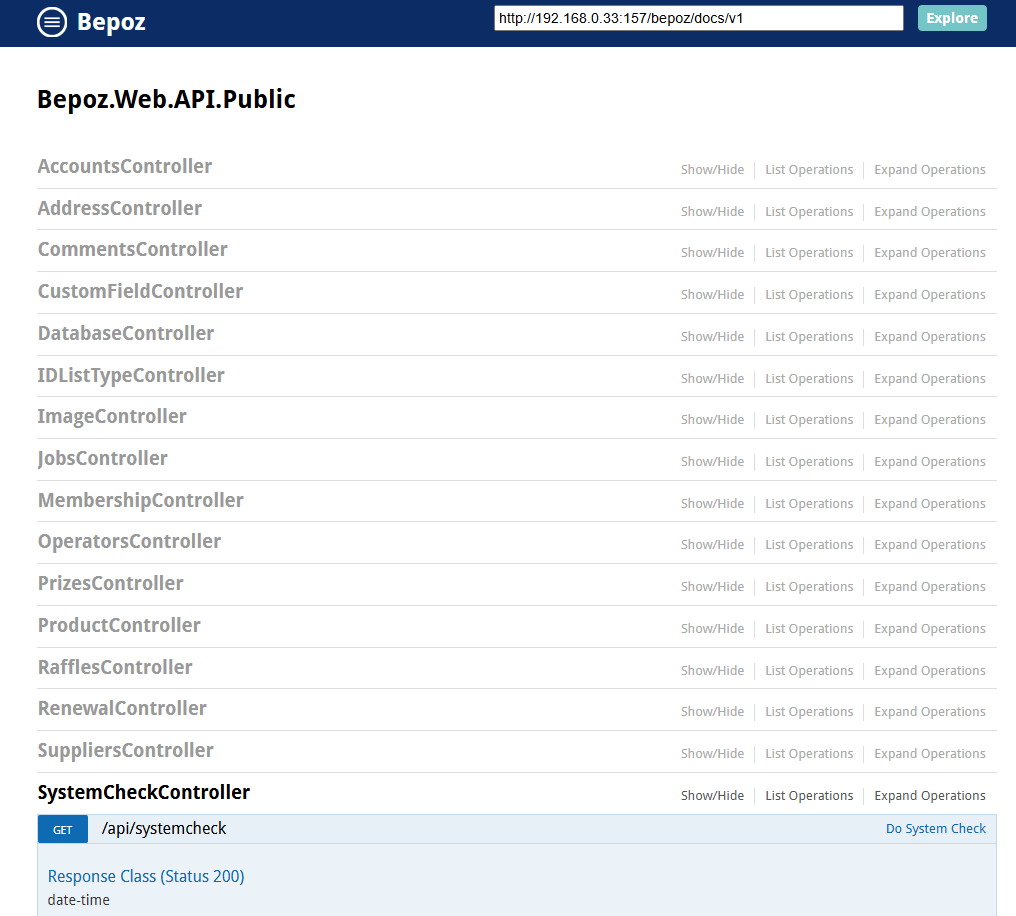The width and height of the screenshot is (1016, 916).
Task: Open the ProductController heading
Action: (119, 625)
